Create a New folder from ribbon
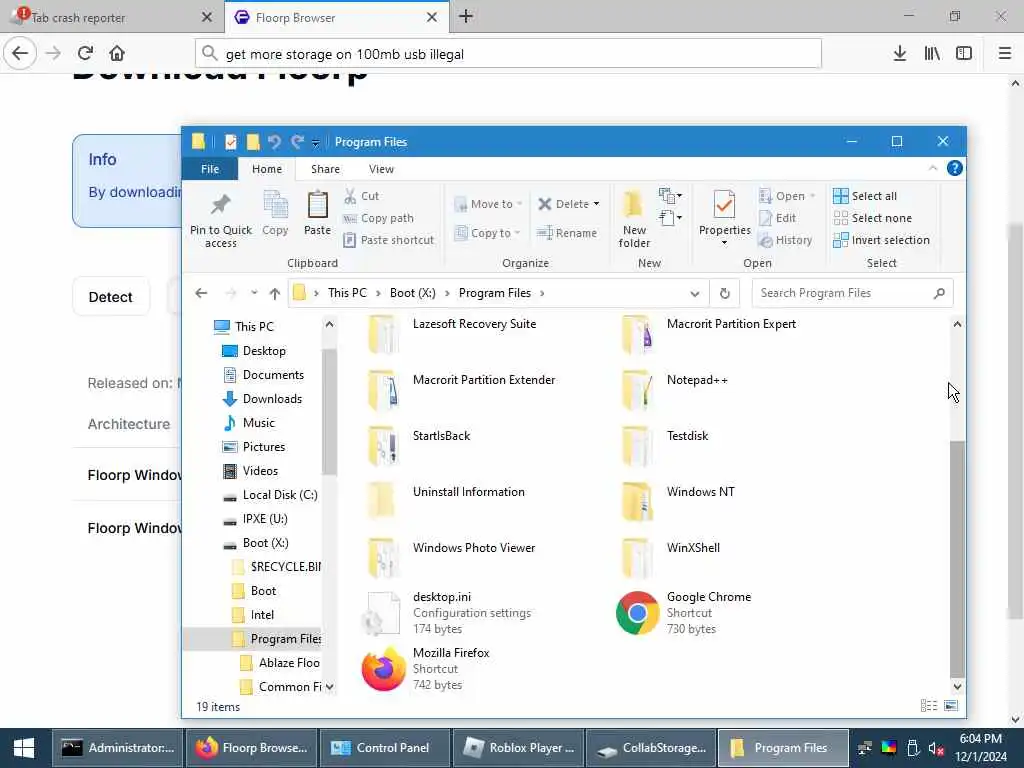The image size is (1024, 768). (634, 219)
